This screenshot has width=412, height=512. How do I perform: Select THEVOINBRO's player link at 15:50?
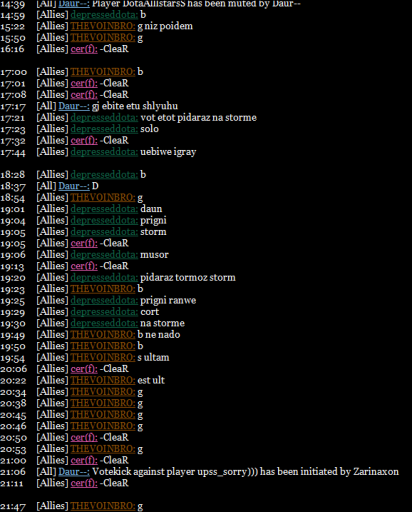(x=103, y=38)
